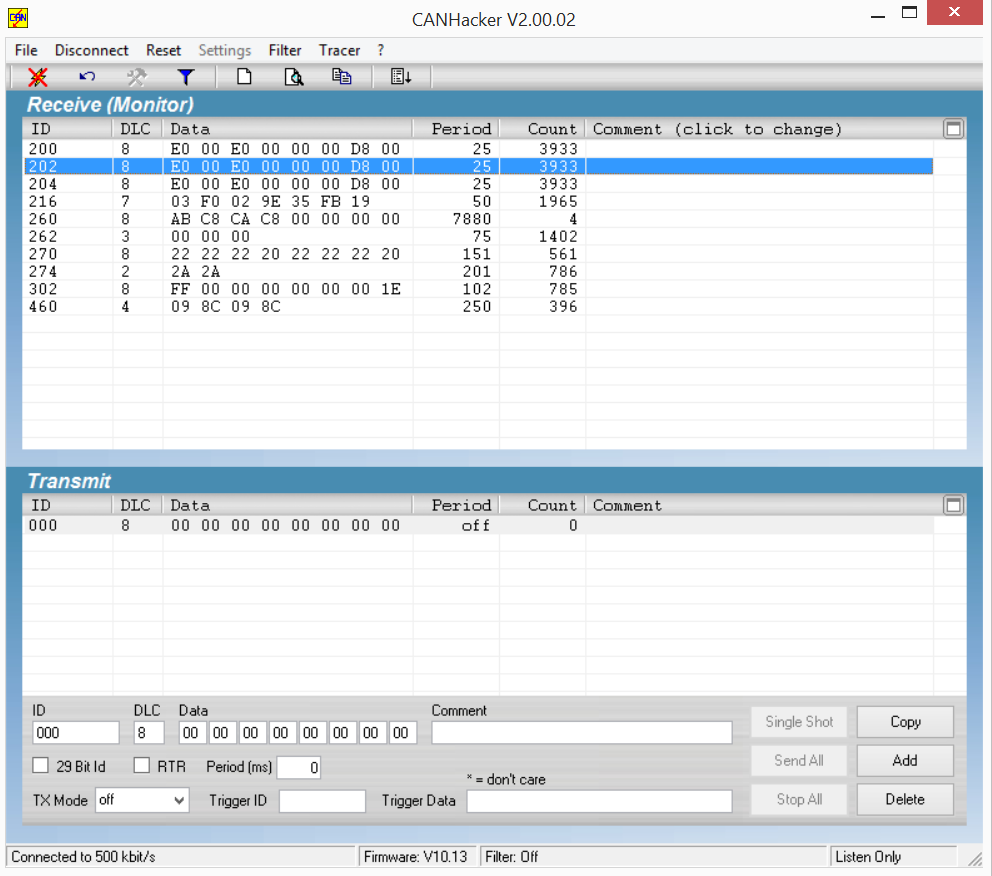Toggle the RTR checkbox
This screenshot has height=876, width=992.
(142, 765)
